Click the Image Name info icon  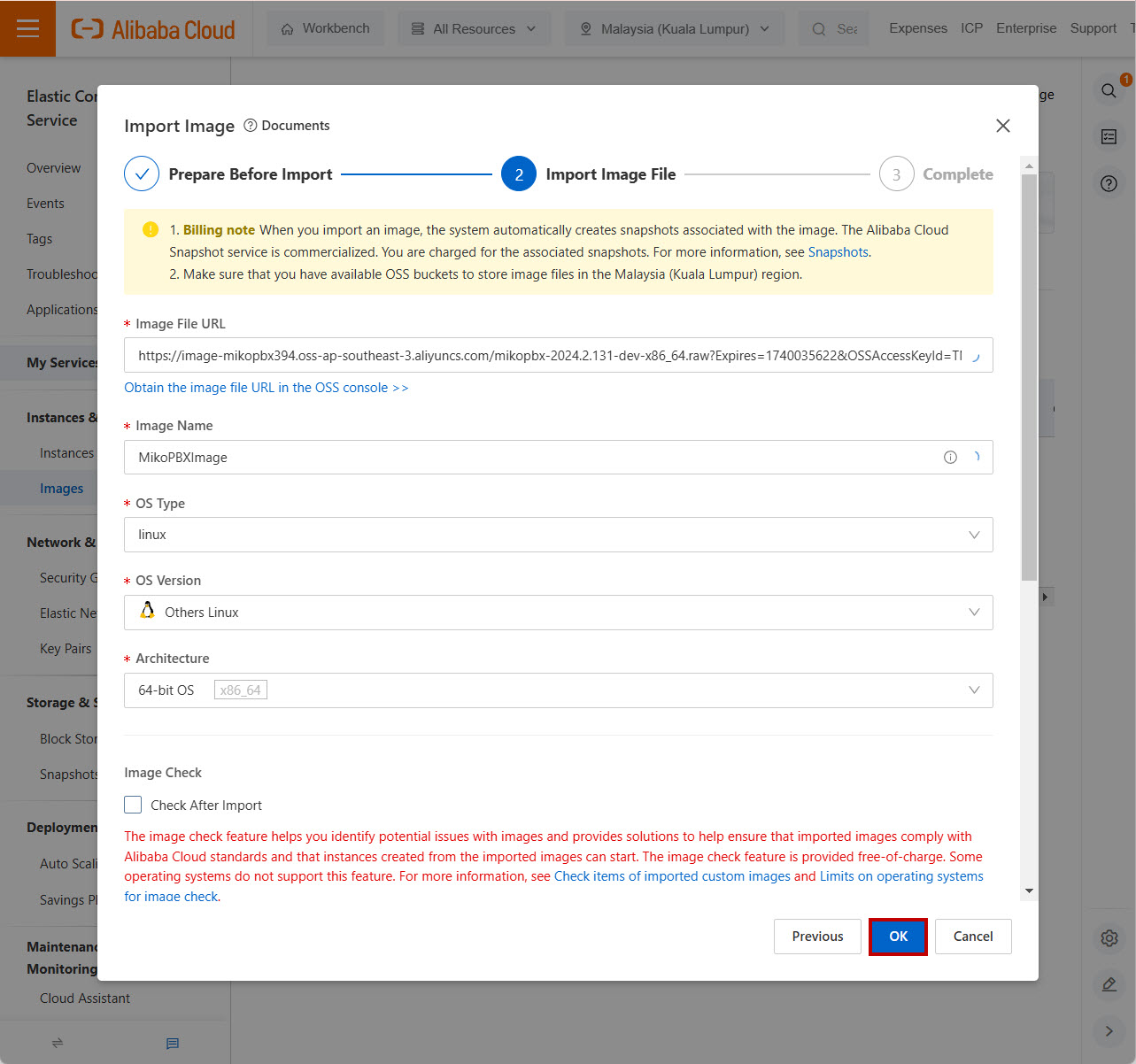point(950,458)
